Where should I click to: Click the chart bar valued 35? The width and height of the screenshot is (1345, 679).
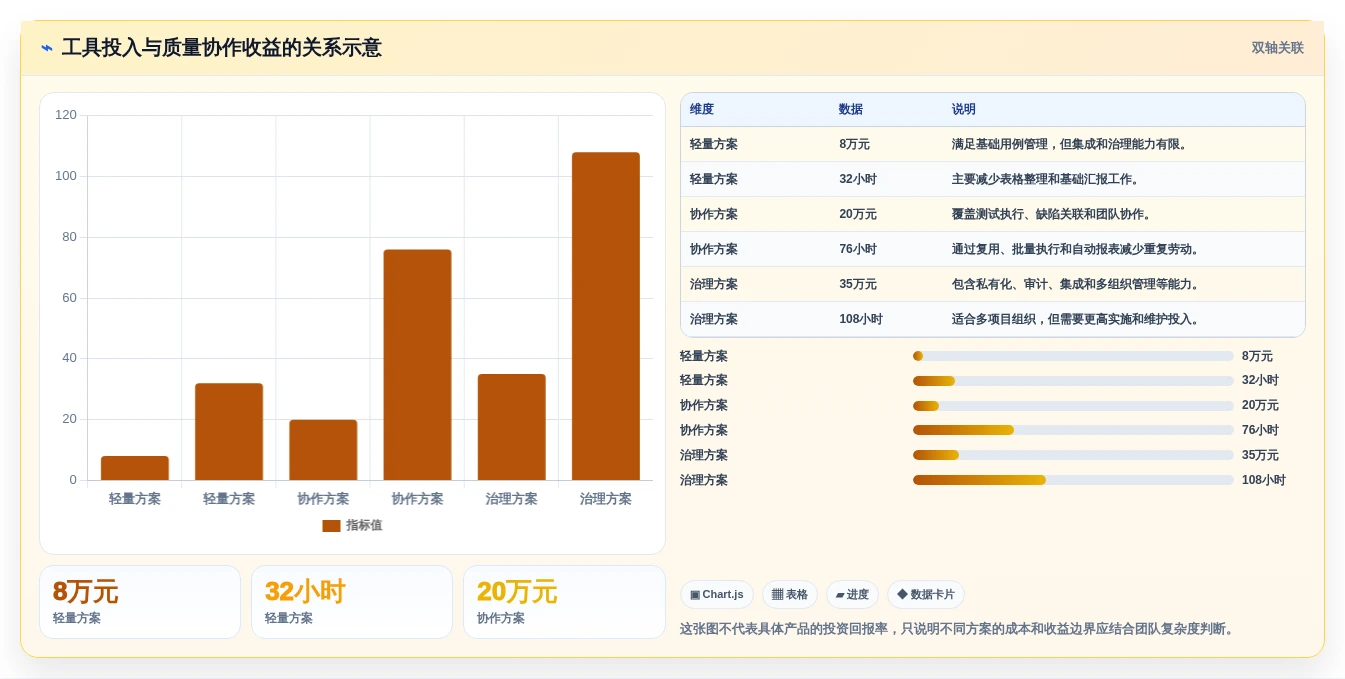[511, 427]
